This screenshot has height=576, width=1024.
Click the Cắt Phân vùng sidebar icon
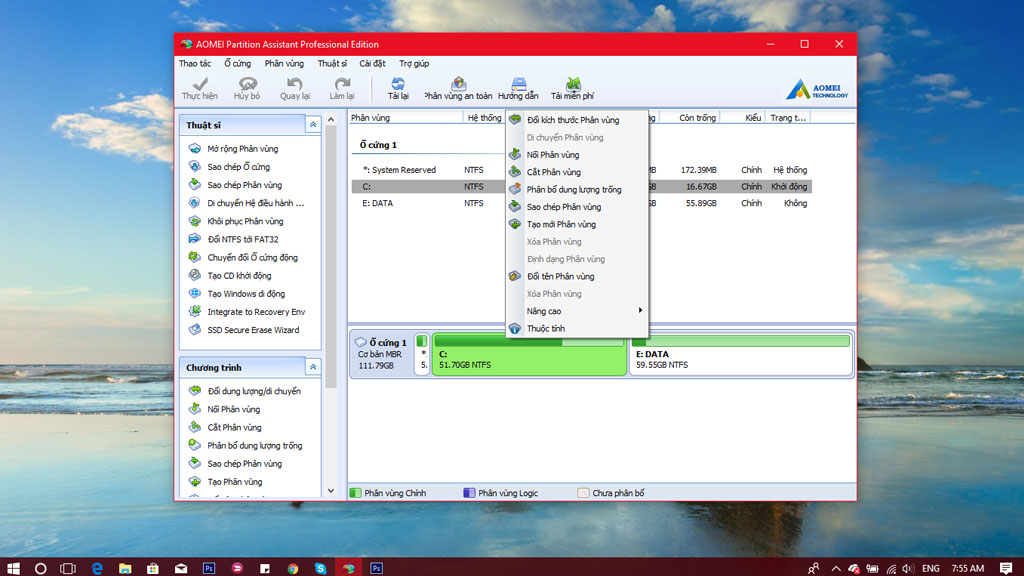tap(195, 427)
